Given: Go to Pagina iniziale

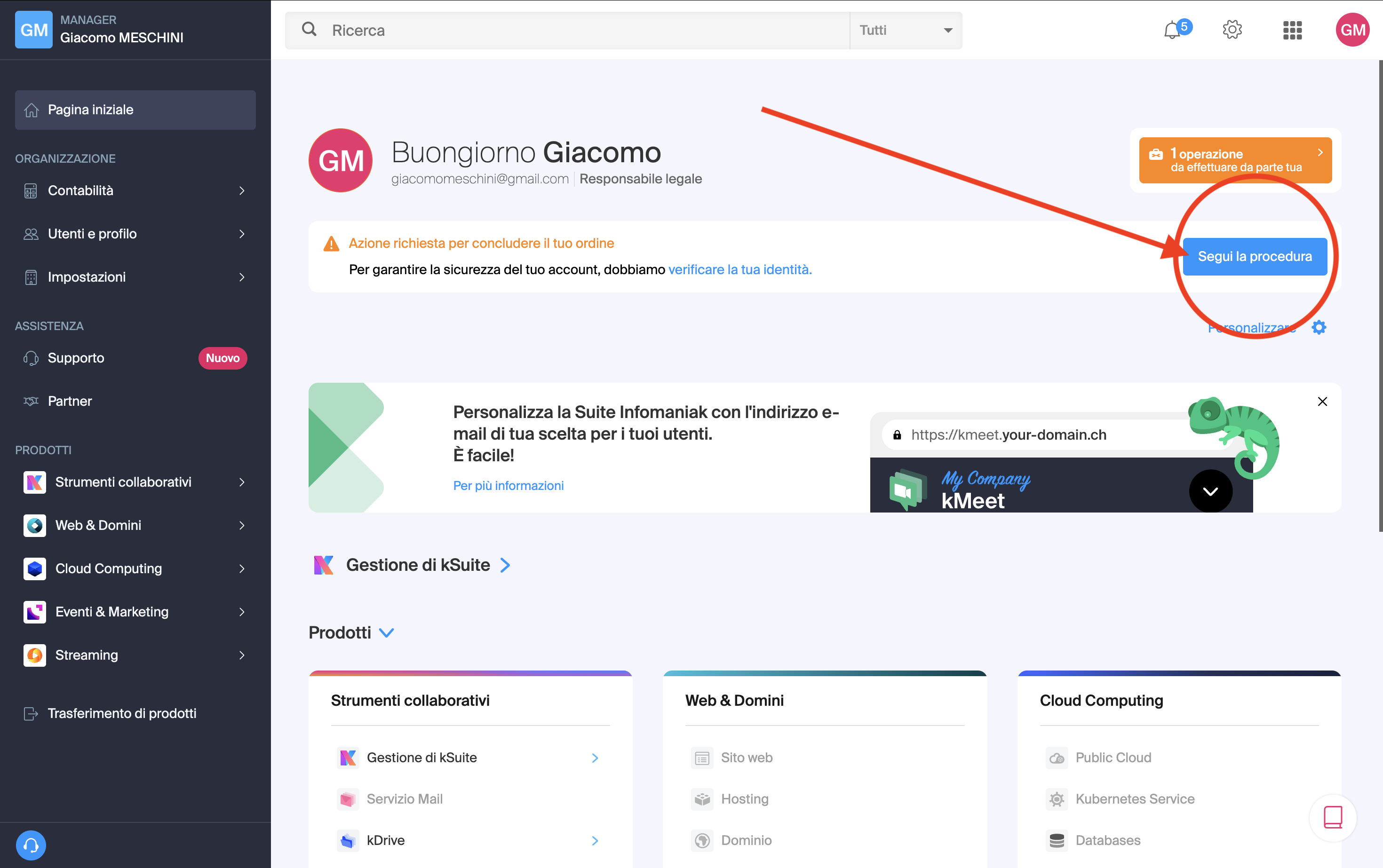Looking at the screenshot, I should pyautogui.click(x=135, y=110).
